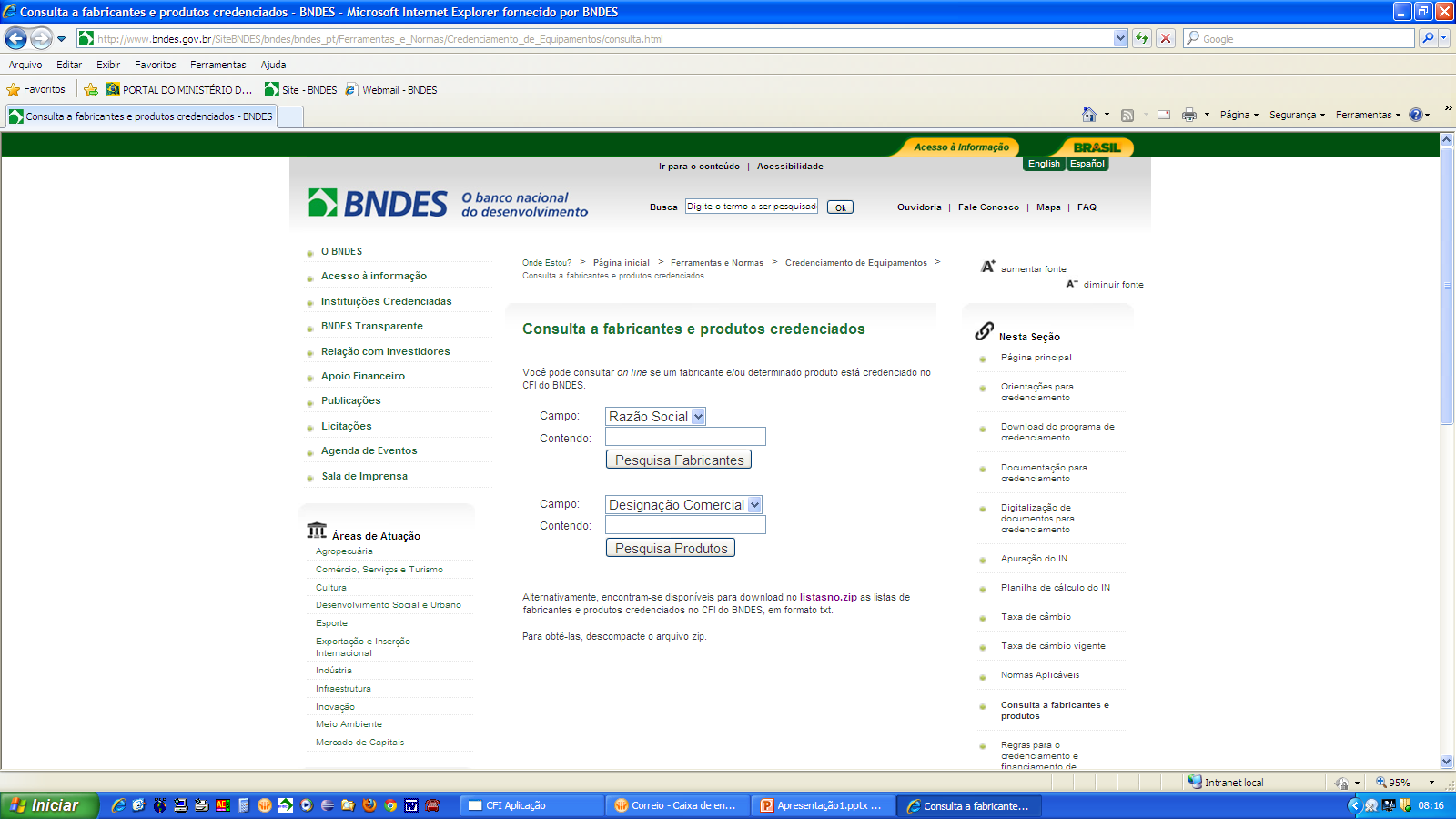Click the vertical page scrollbar thumb
The width and height of the screenshot is (1456, 819).
(1447, 287)
